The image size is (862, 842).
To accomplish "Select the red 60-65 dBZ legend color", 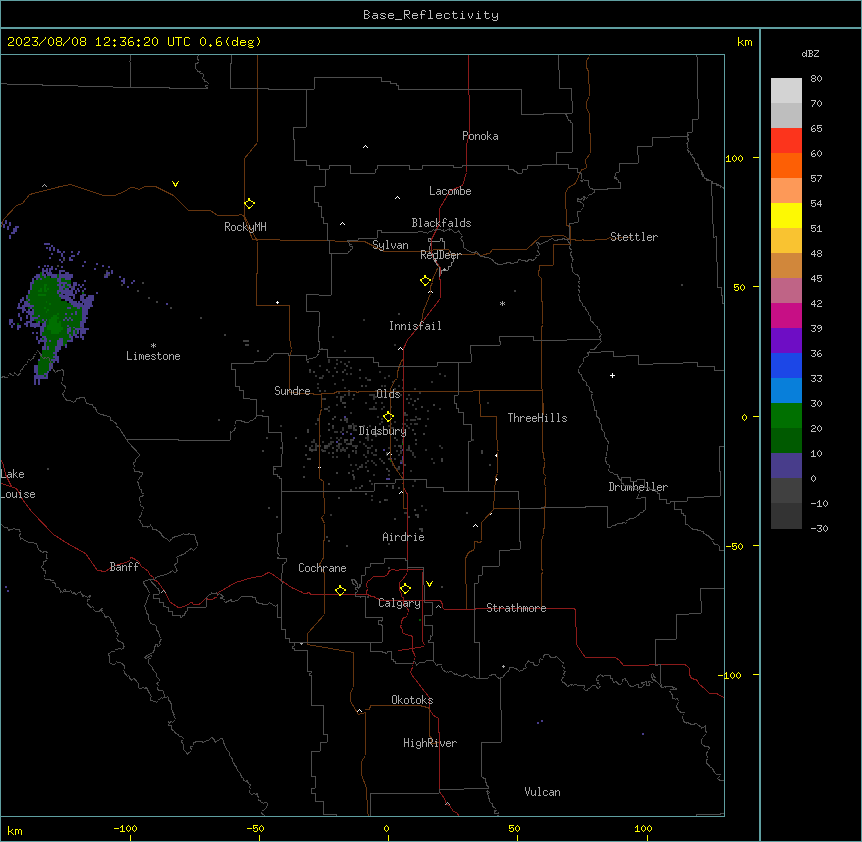I will coord(786,141).
